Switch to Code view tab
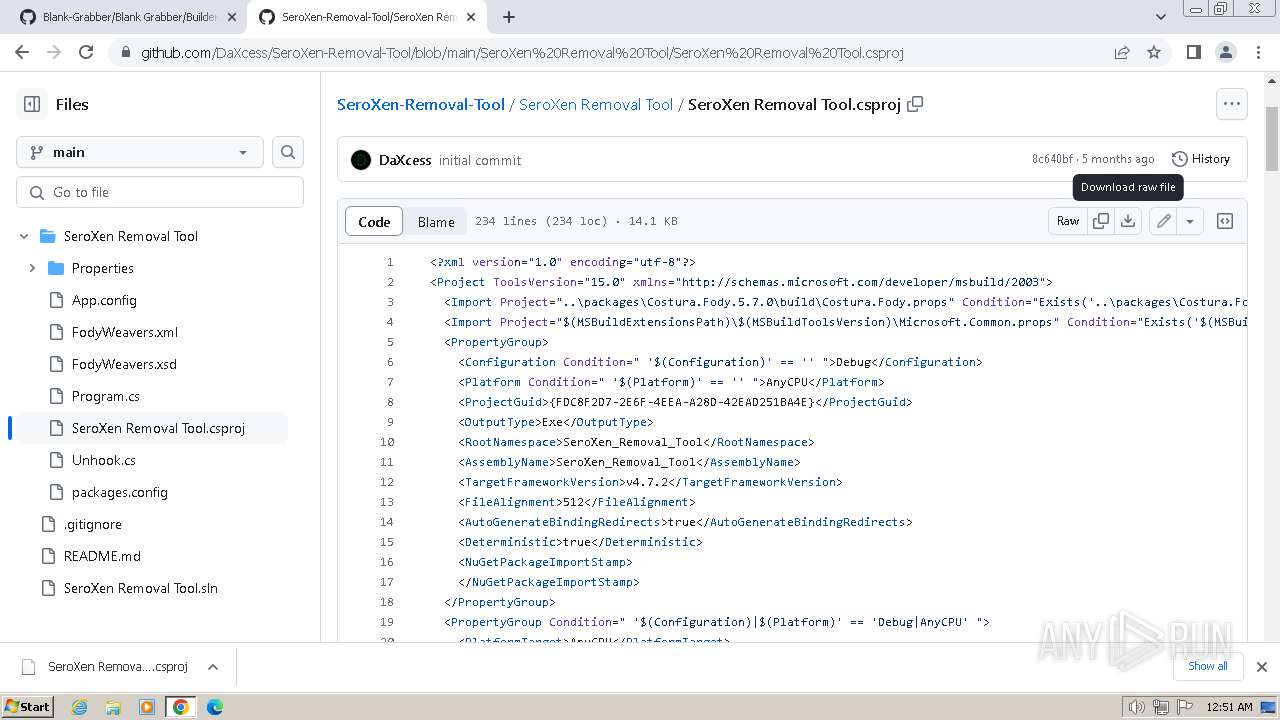The width and height of the screenshot is (1280, 720). [x=374, y=222]
